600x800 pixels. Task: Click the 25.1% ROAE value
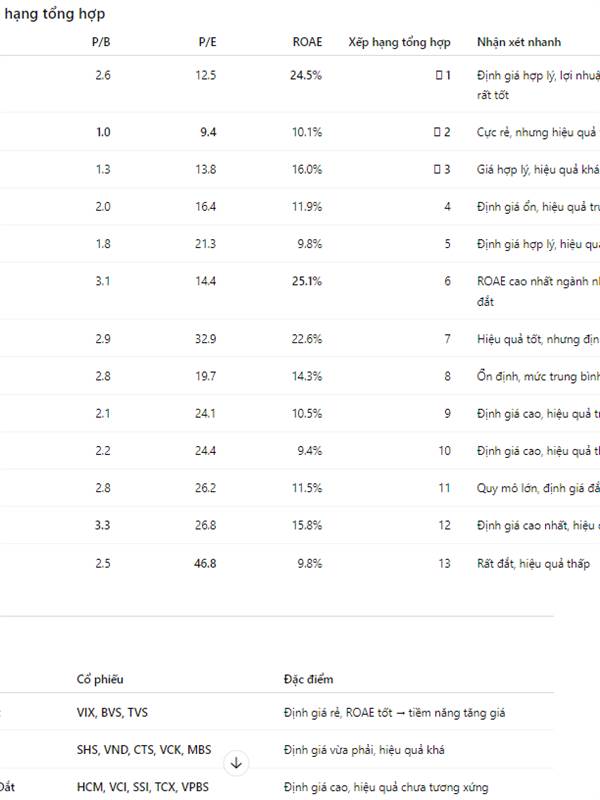pyautogui.click(x=306, y=281)
